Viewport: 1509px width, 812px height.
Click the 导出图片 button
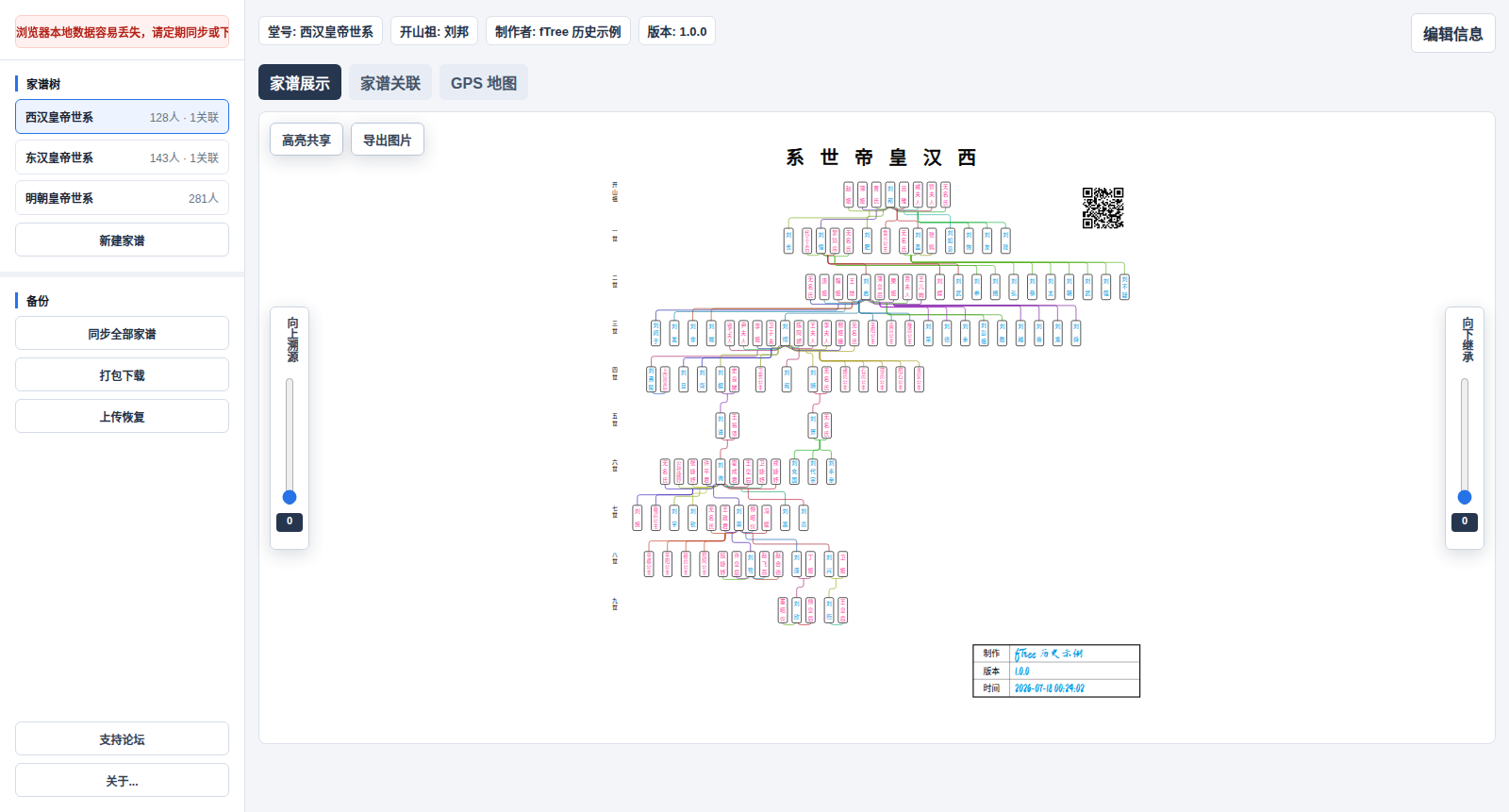point(388,140)
